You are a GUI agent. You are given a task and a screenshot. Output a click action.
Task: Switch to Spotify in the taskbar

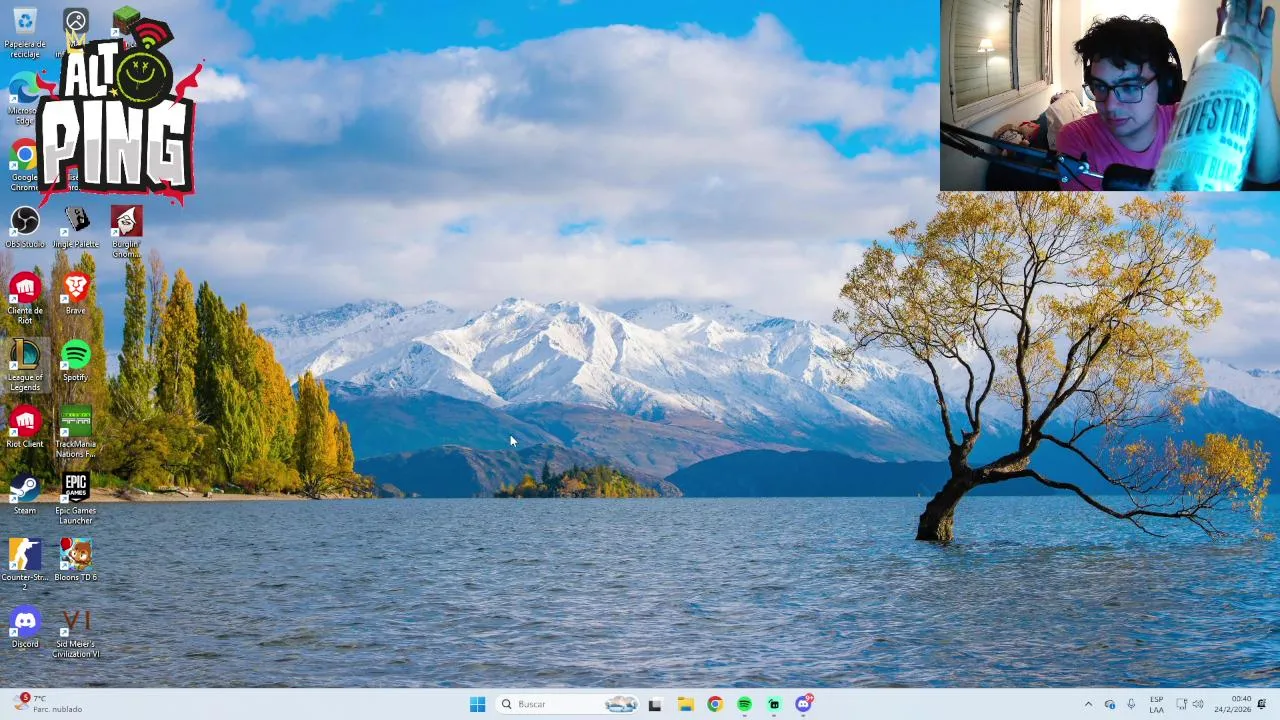(x=744, y=704)
